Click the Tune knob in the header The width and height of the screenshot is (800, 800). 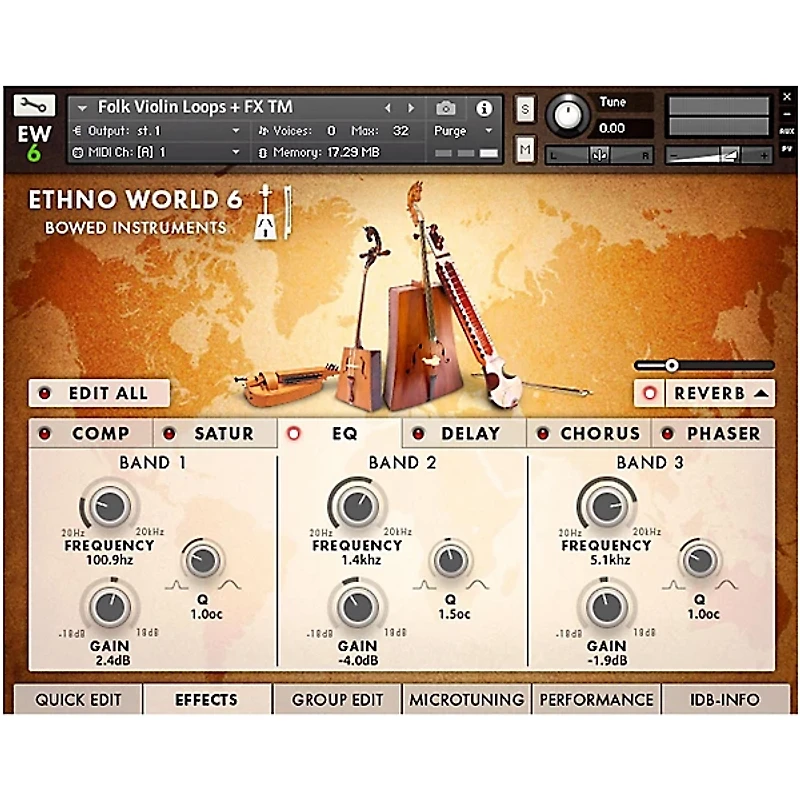coord(567,113)
